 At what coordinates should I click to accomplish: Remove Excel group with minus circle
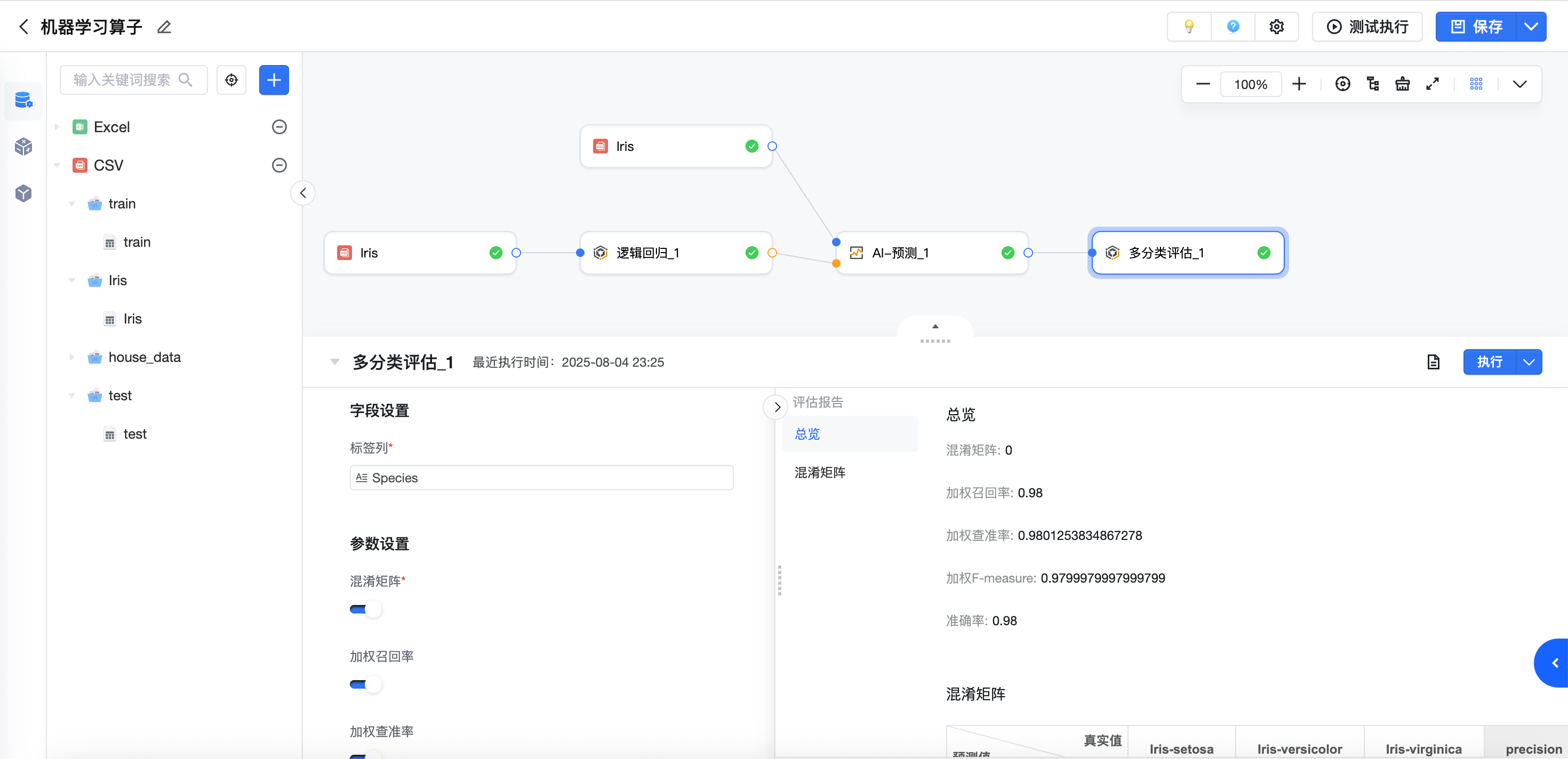[x=279, y=127]
